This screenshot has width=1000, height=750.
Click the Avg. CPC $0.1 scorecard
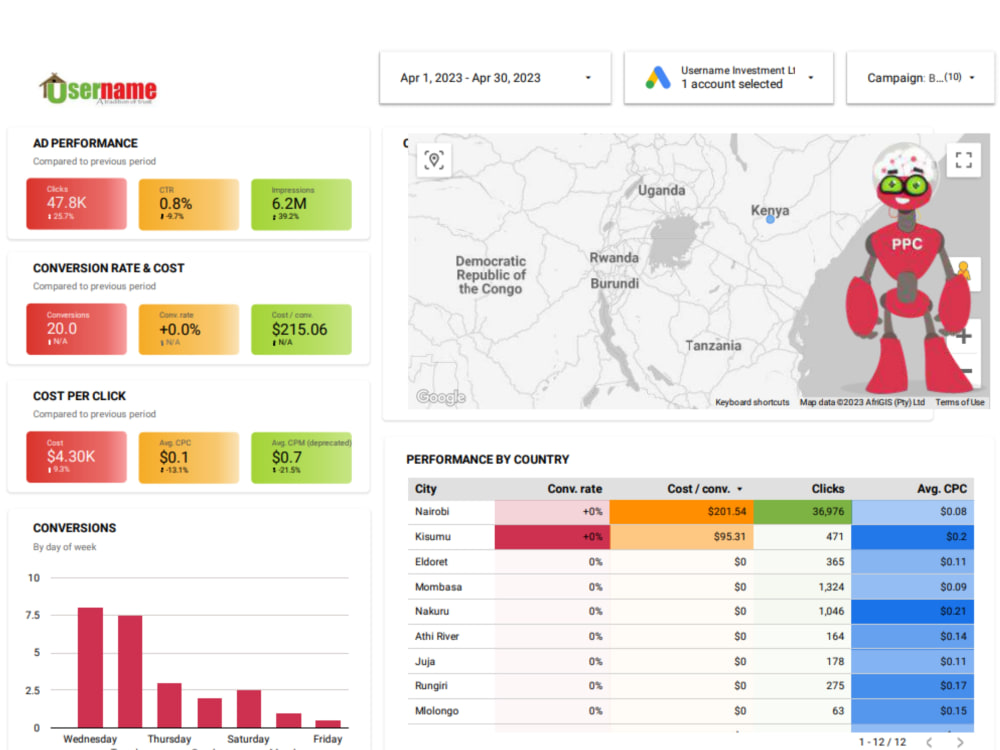(189, 457)
